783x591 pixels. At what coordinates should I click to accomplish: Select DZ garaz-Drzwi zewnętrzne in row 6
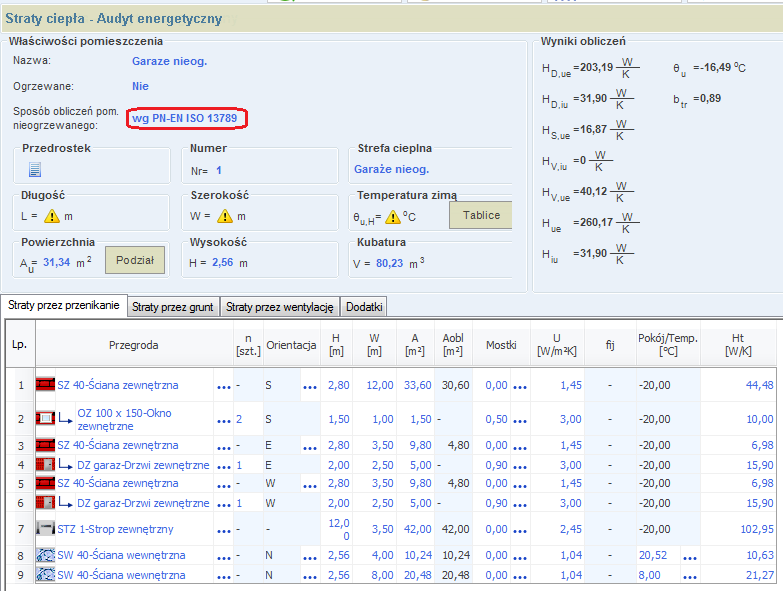143,503
